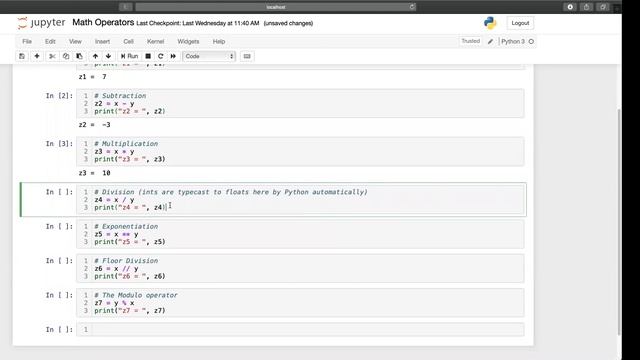640x360 pixels.
Task: Cut selected cells with the scissors icon
Action: (52, 56)
